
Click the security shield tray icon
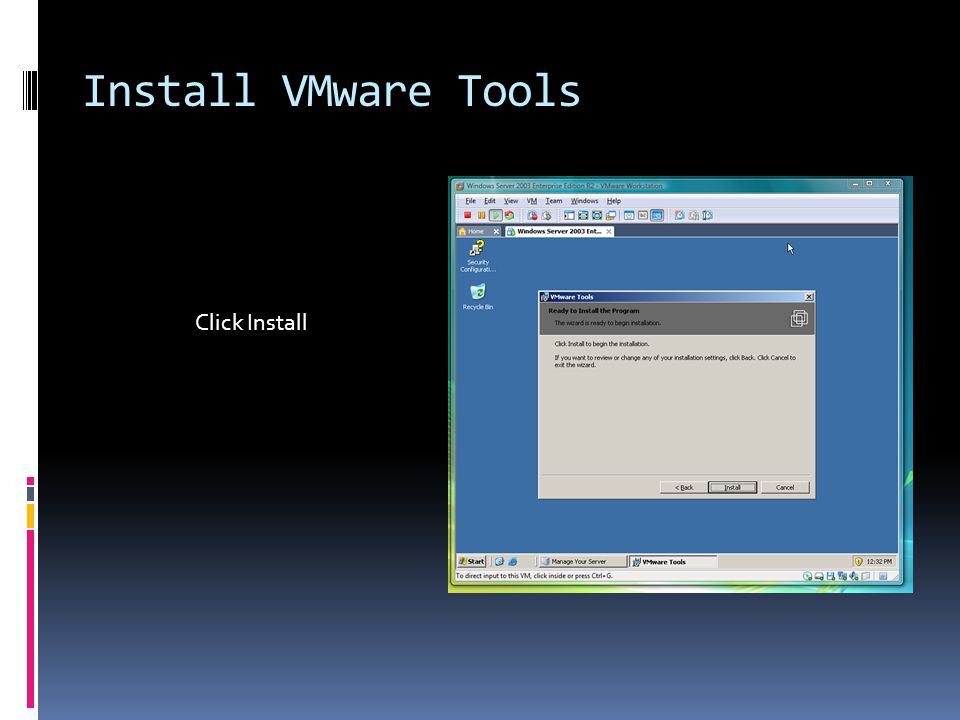click(858, 561)
